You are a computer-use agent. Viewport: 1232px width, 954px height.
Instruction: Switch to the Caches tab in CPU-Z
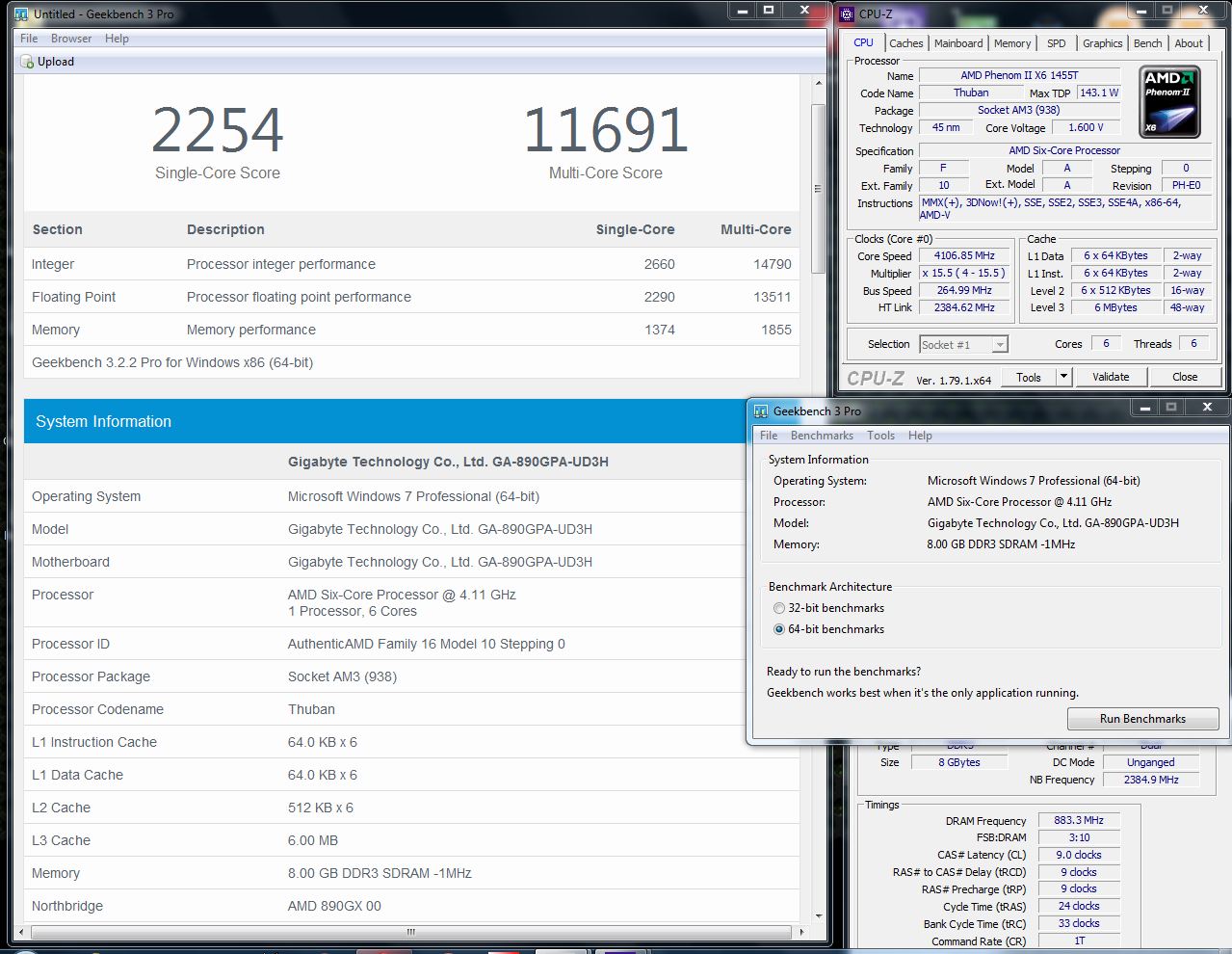click(x=905, y=43)
